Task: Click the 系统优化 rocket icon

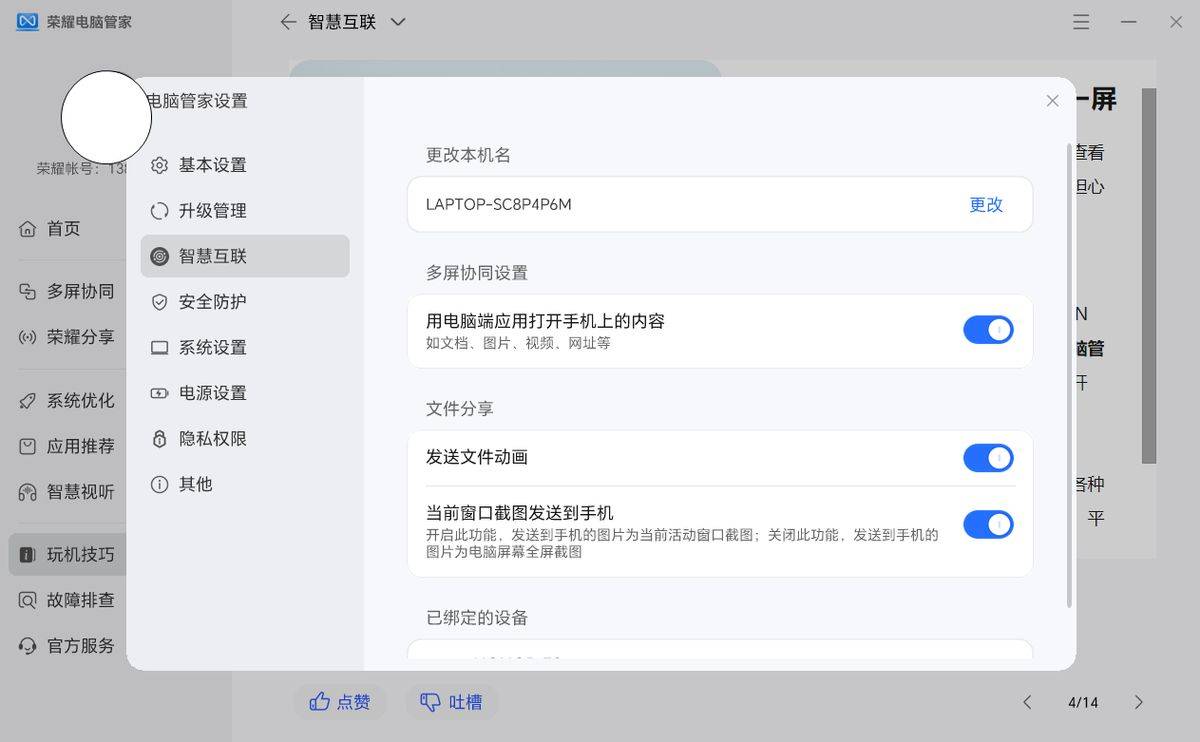Action: (x=28, y=401)
